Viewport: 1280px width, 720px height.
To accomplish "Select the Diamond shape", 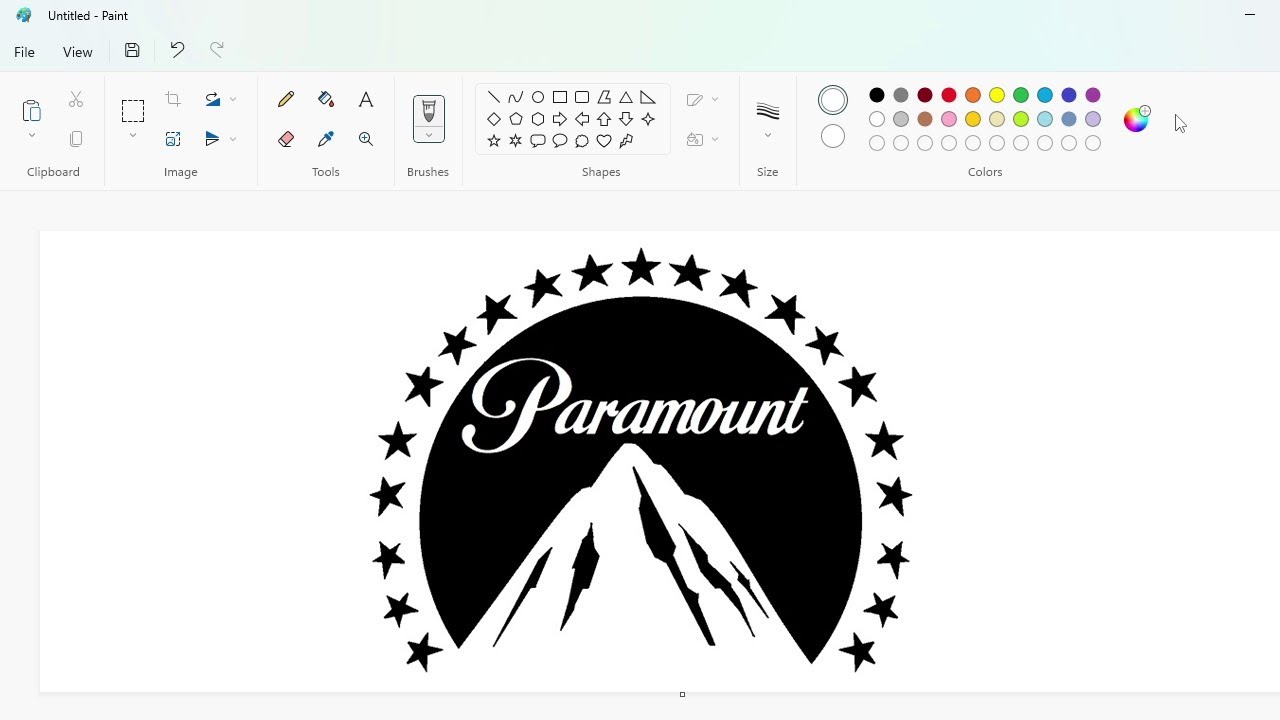I will click(494, 119).
